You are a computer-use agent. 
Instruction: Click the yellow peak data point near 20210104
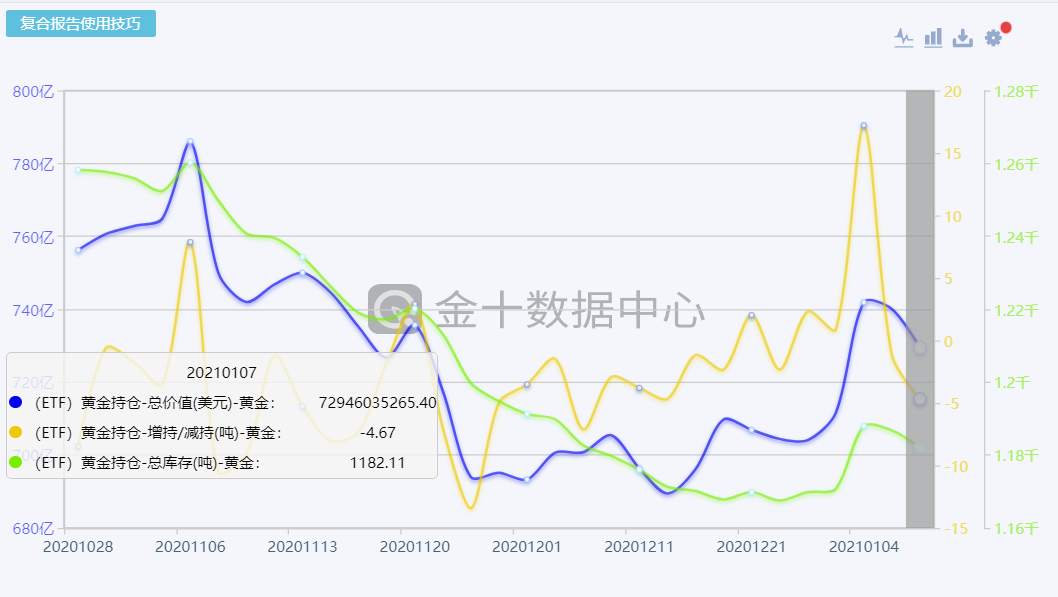(864, 126)
